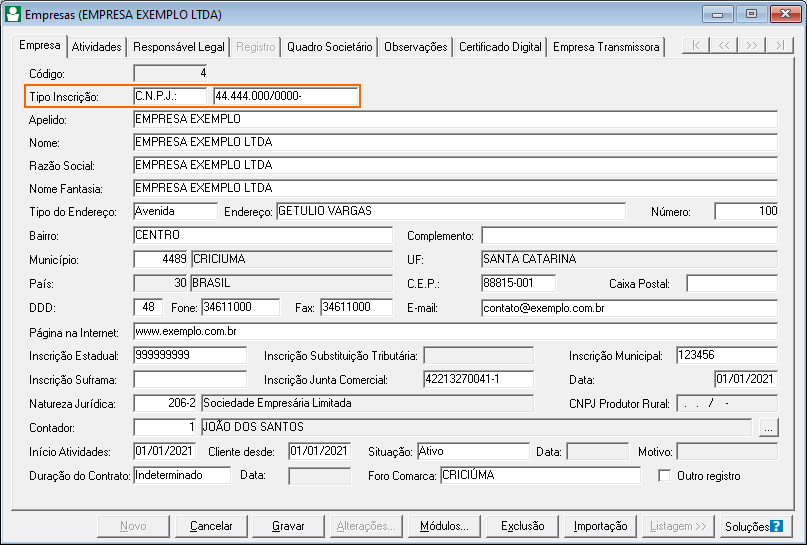Click the Empresas window title icon

click(x=13, y=14)
